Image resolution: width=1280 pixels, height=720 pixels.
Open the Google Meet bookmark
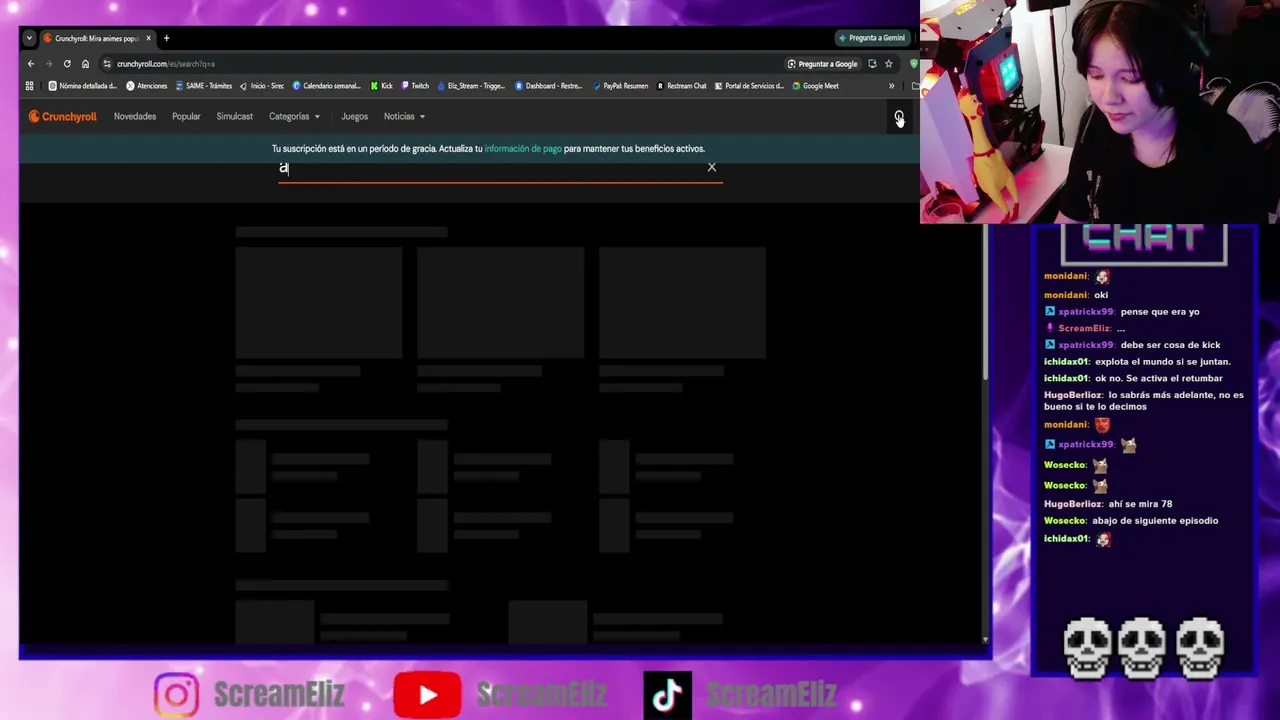pos(815,86)
